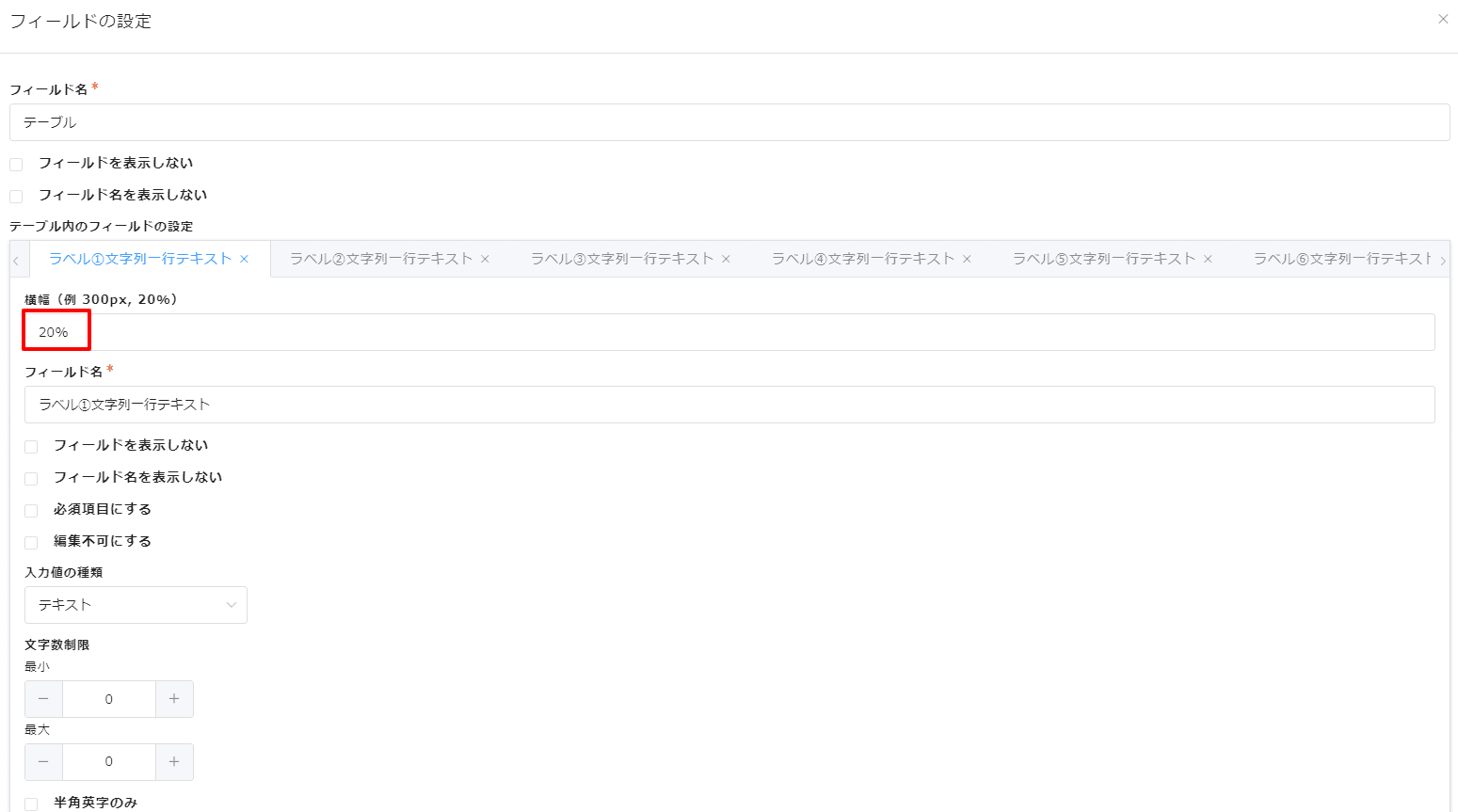
Task: Switch to ラベル②文字列一行テキスト tab
Action: click(x=381, y=259)
